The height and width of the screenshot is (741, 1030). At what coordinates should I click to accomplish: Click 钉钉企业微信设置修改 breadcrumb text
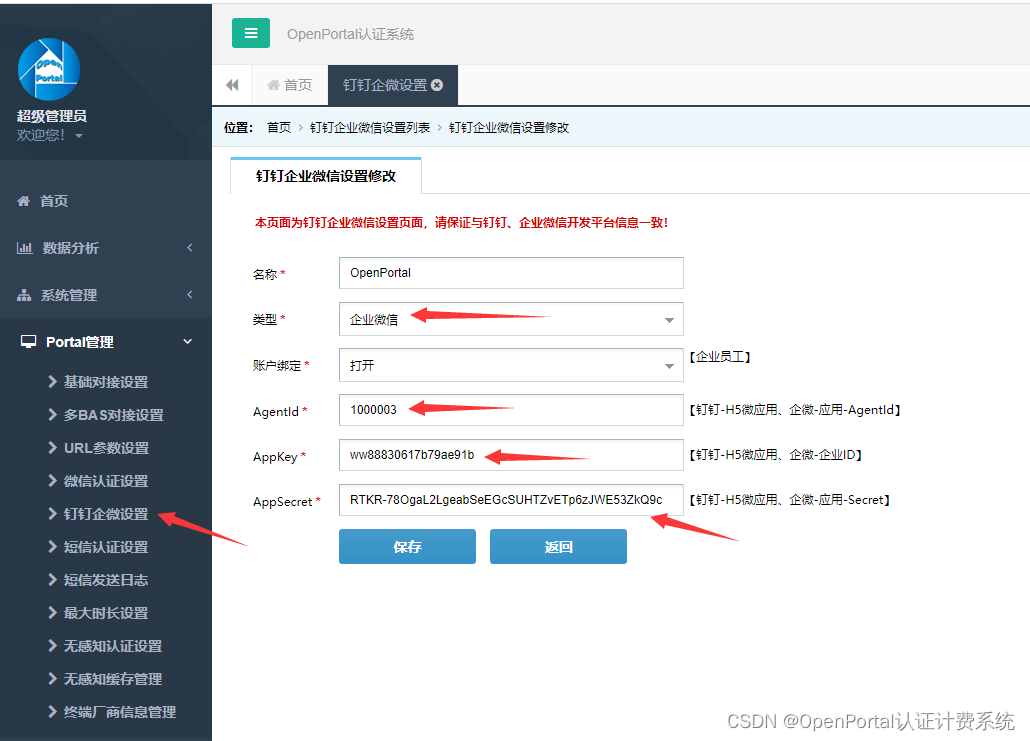click(509, 127)
